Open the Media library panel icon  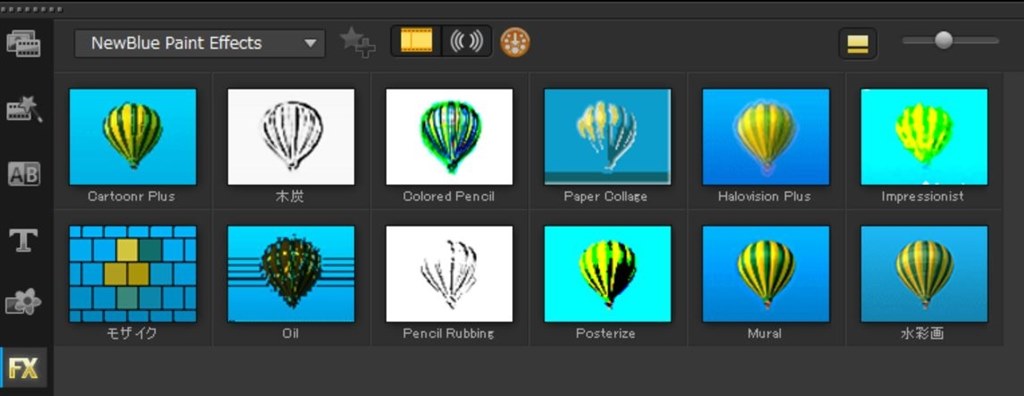pyautogui.click(x=24, y=44)
